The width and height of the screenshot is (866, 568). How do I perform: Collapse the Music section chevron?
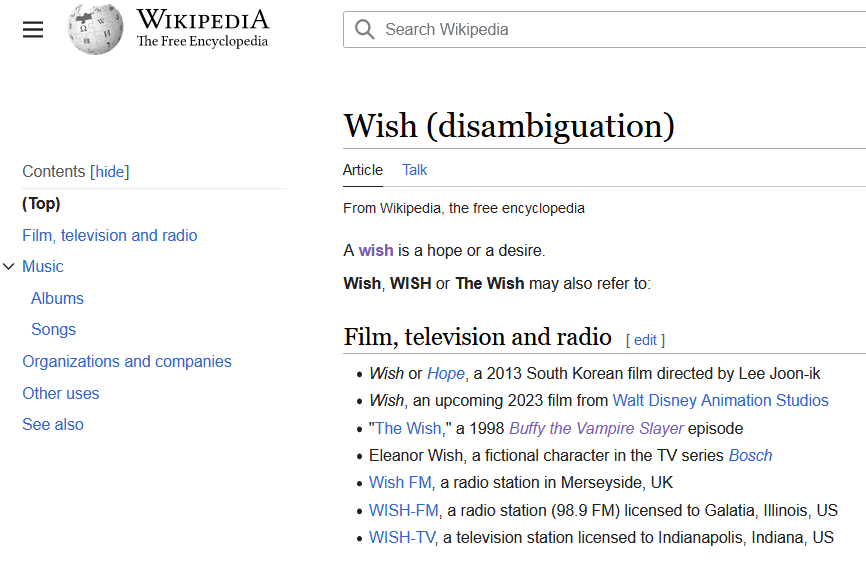point(8,266)
